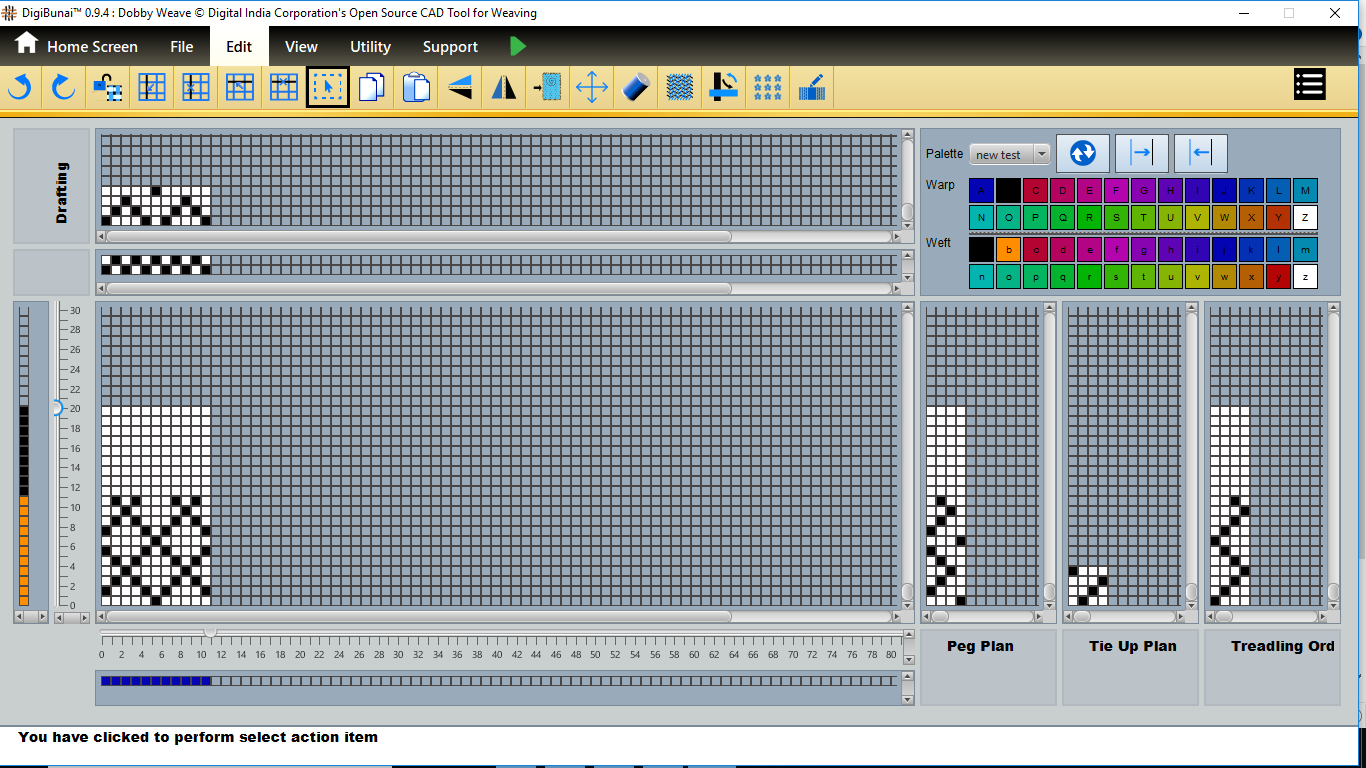
Task: Click the four-way Move arrows icon
Action: (x=592, y=88)
